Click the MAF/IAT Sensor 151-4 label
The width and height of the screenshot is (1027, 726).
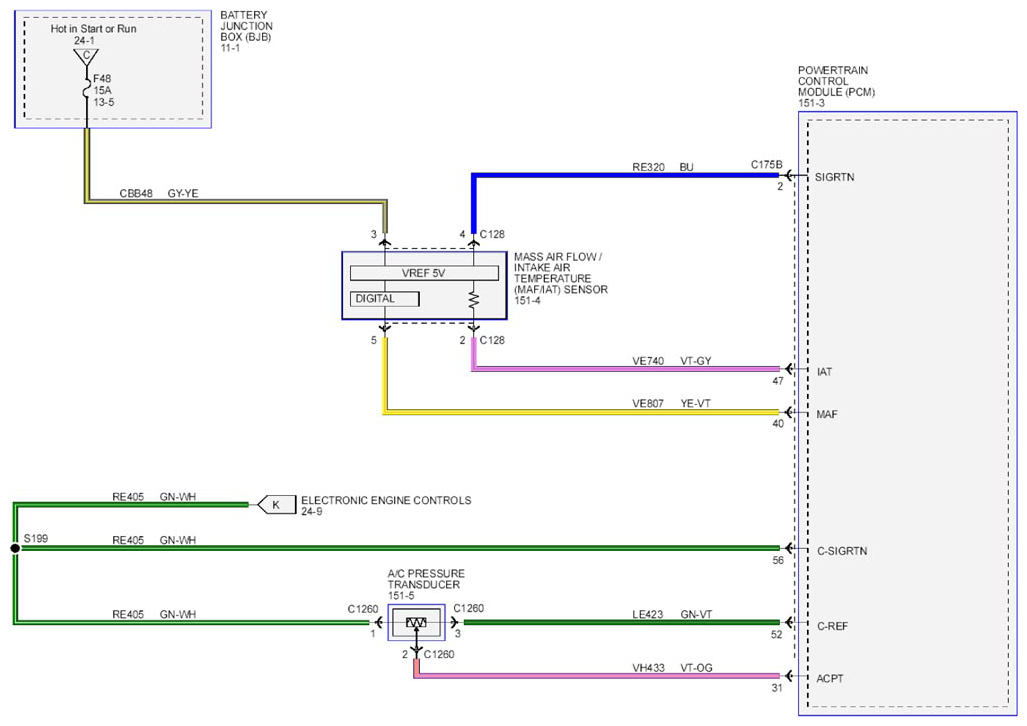561,278
